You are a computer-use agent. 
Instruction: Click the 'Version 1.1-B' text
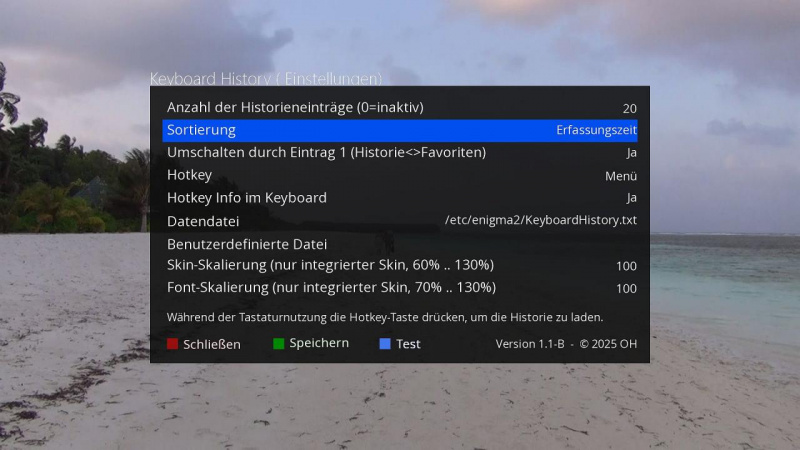click(x=530, y=344)
